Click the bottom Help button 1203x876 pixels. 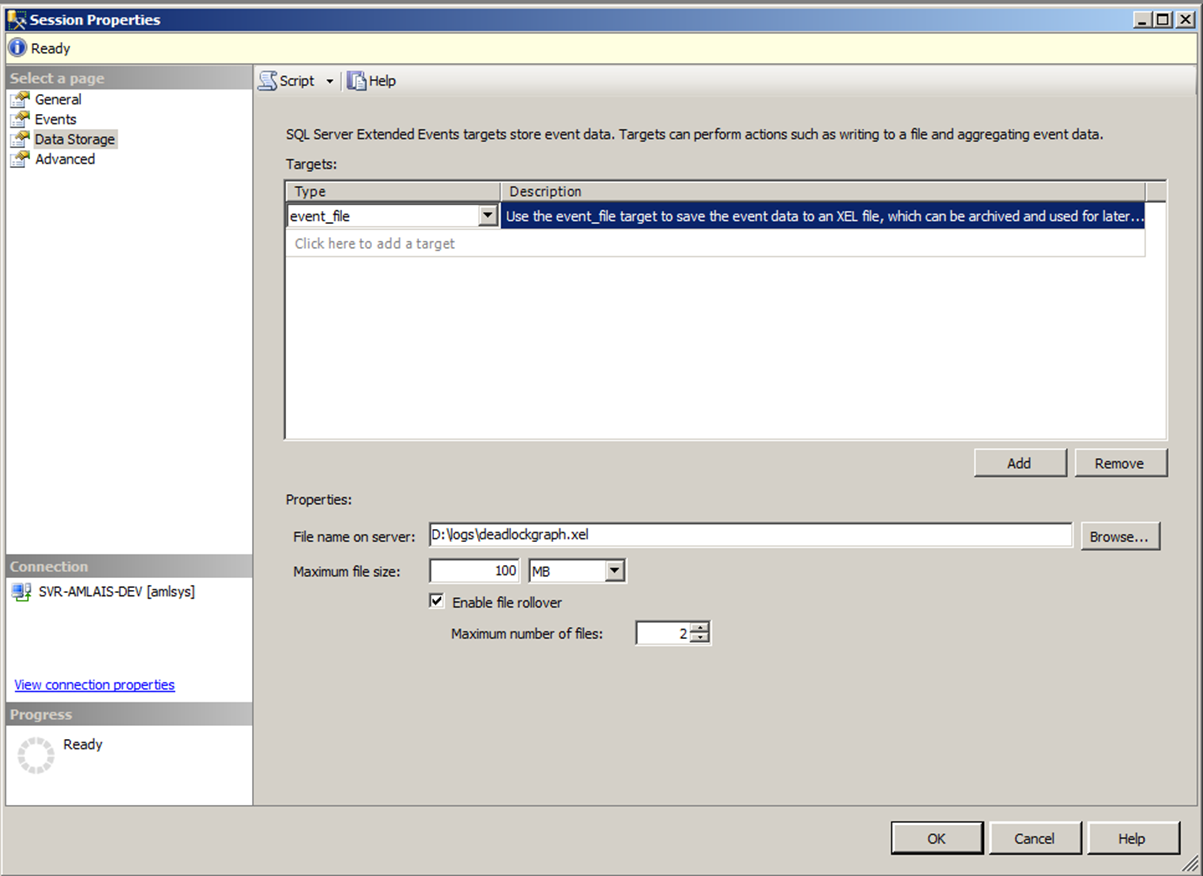click(1132, 839)
